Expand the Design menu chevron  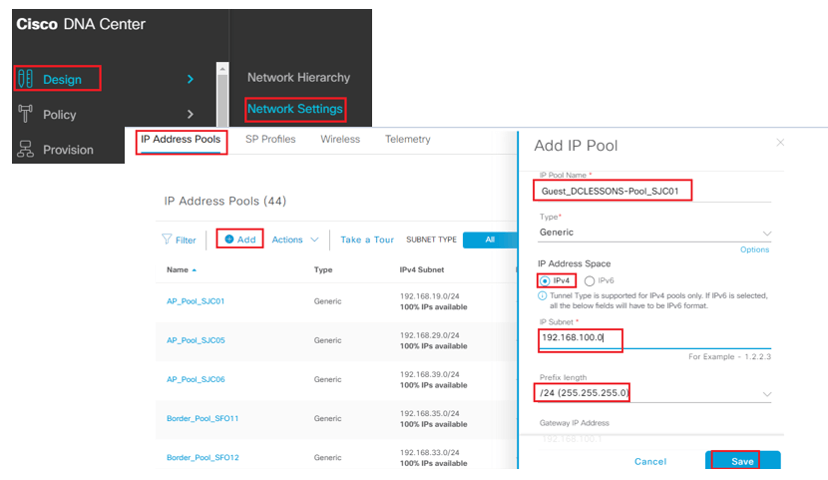click(x=190, y=79)
